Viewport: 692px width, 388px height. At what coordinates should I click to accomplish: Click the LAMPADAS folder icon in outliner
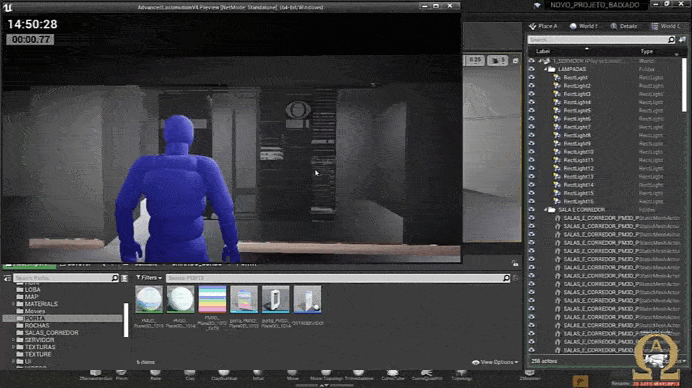(552, 69)
